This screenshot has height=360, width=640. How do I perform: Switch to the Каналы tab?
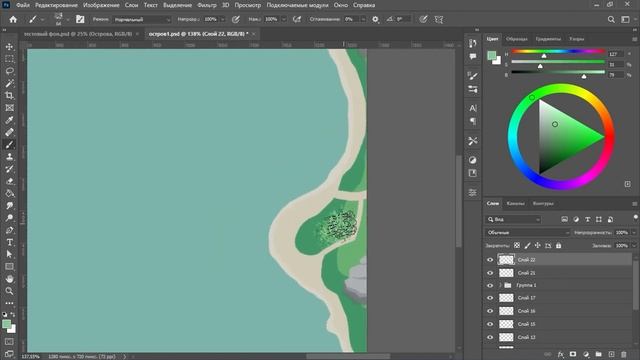(515, 203)
